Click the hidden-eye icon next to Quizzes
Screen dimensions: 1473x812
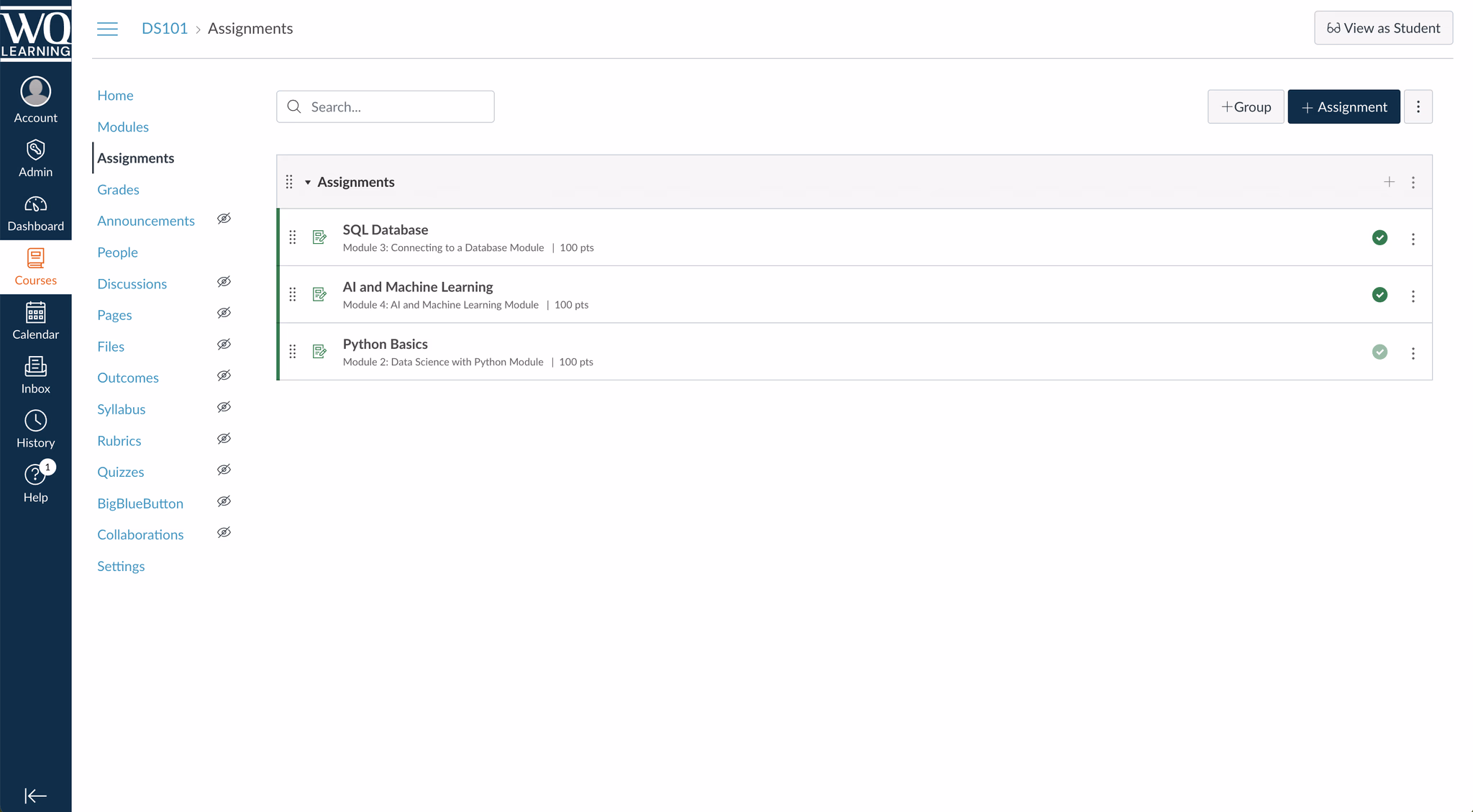[224, 470]
